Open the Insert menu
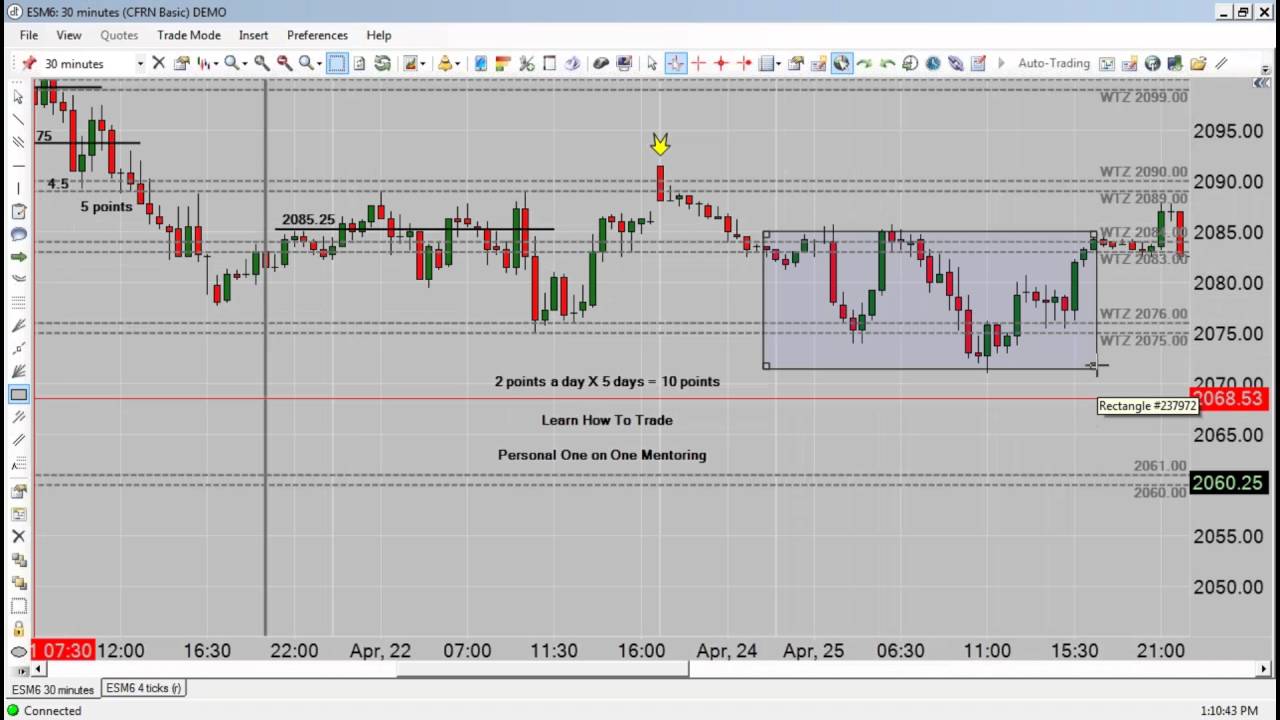The height and width of the screenshot is (720, 1280). 253,35
